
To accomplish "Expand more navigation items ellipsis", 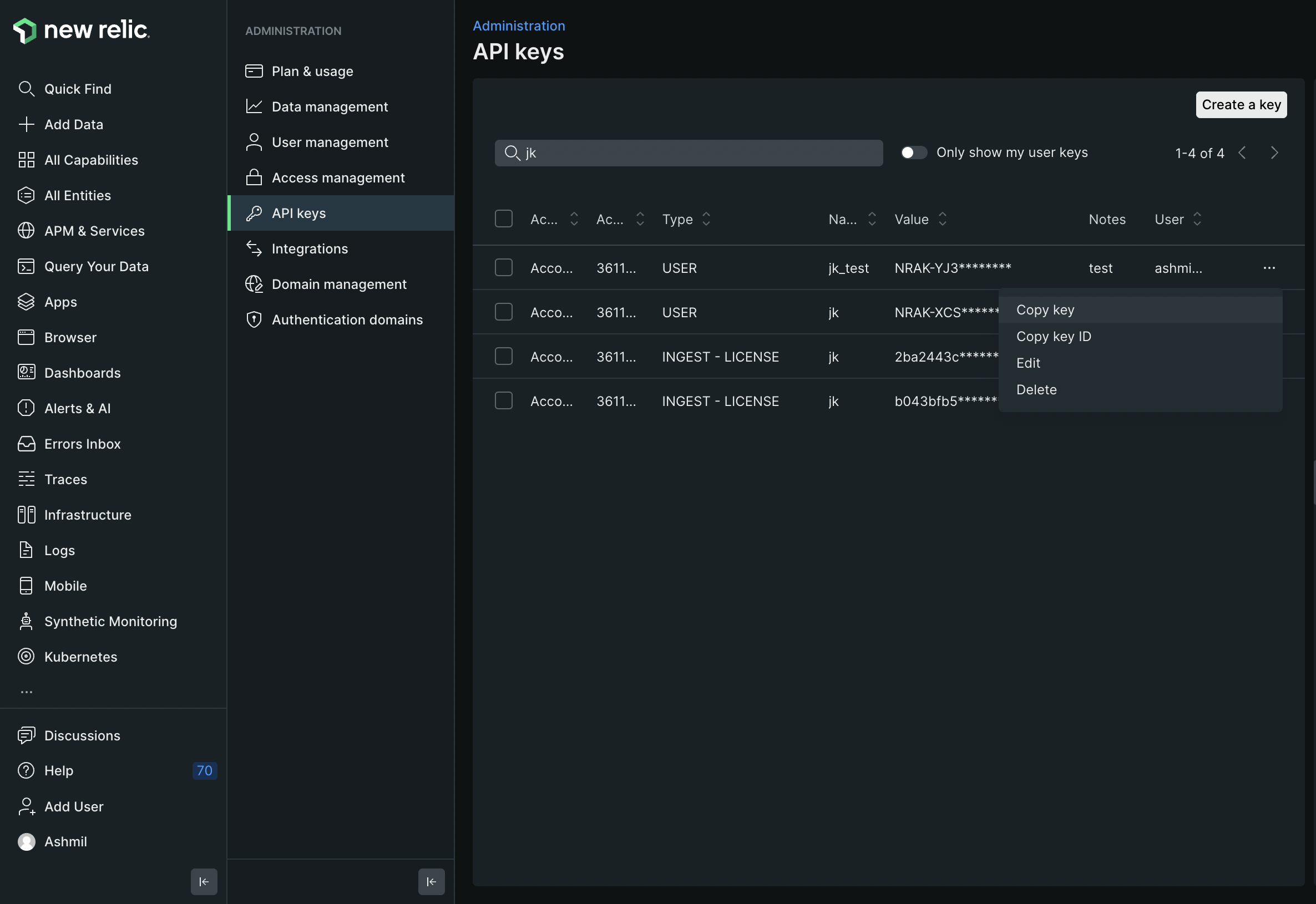I will click(26, 692).
